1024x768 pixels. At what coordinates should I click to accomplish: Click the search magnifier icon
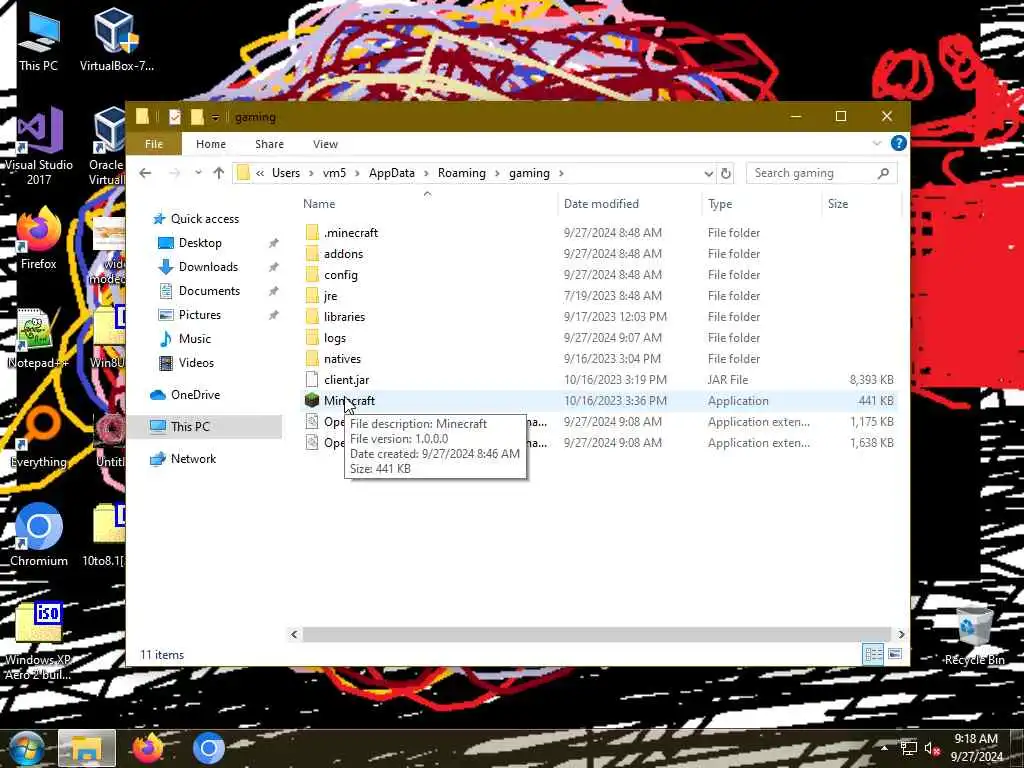pyautogui.click(x=884, y=173)
